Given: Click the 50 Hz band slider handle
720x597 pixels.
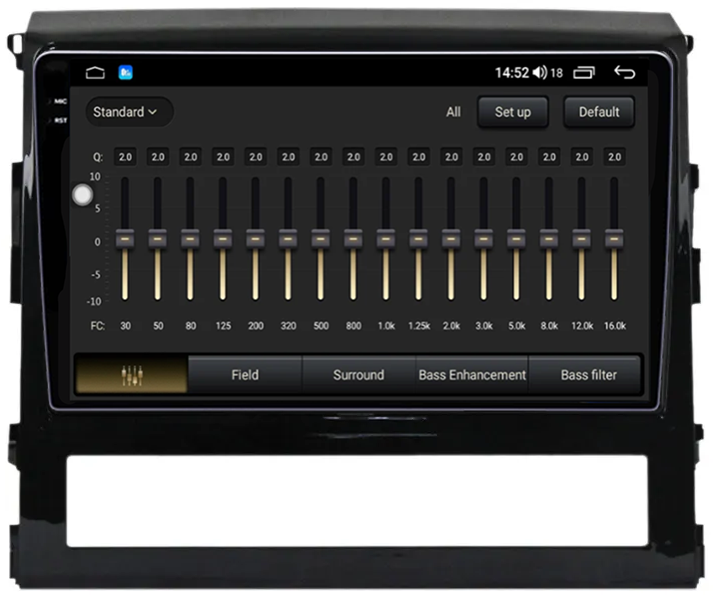Looking at the screenshot, I should (x=158, y=239).
